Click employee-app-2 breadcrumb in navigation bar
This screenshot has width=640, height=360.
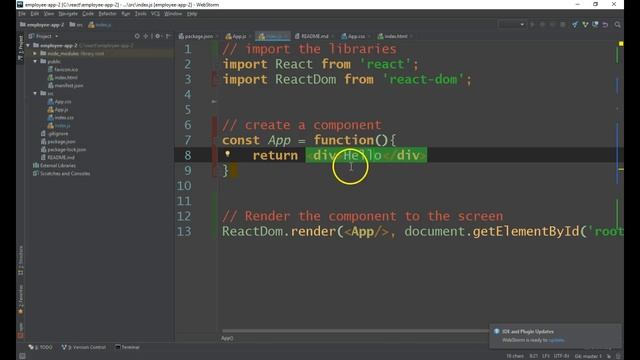coord(42,25)
